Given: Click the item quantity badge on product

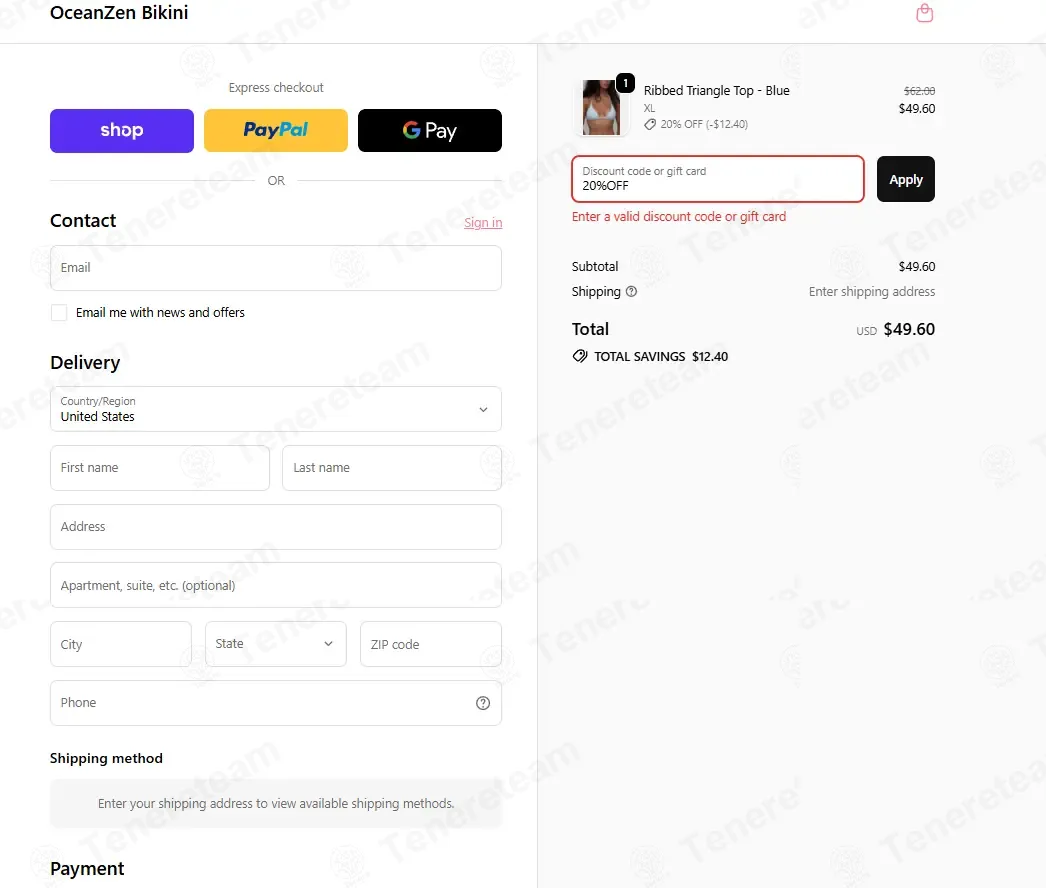Looking at the screenshot, I should tap(625, 83).
